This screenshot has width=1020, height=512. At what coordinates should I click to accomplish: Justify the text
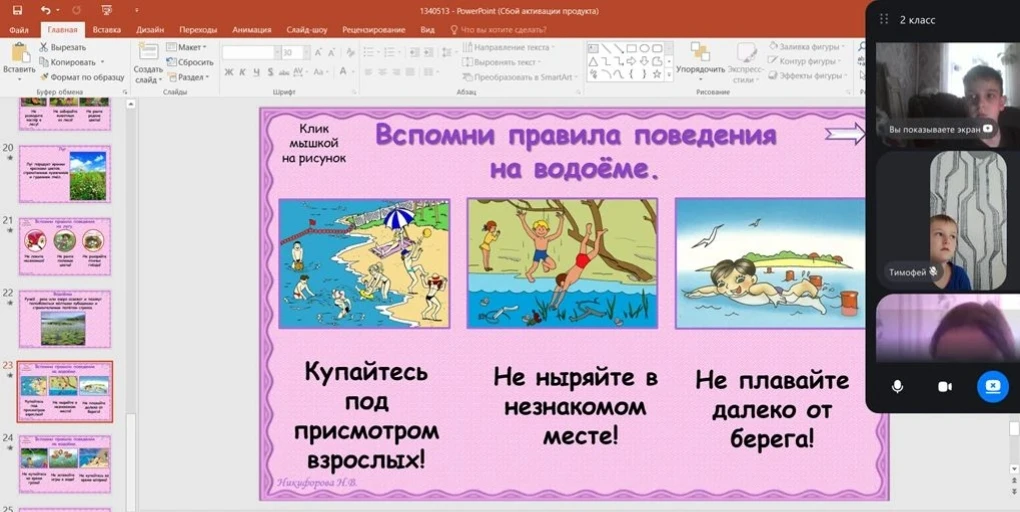pyautogui.click(x=410, y=72)
